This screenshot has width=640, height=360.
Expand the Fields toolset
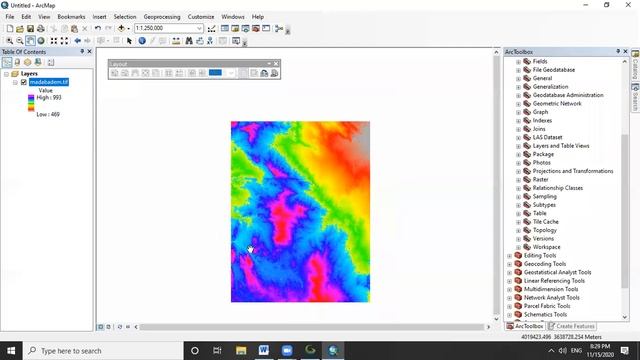518,62
